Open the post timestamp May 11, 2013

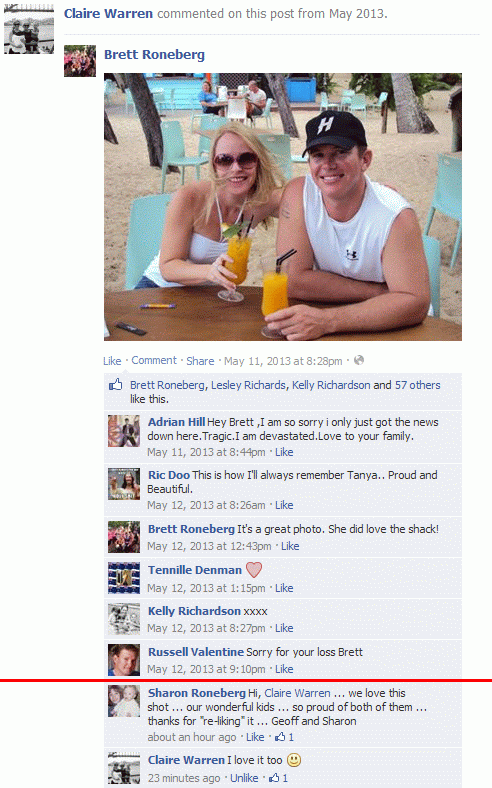tap(283, 361)
